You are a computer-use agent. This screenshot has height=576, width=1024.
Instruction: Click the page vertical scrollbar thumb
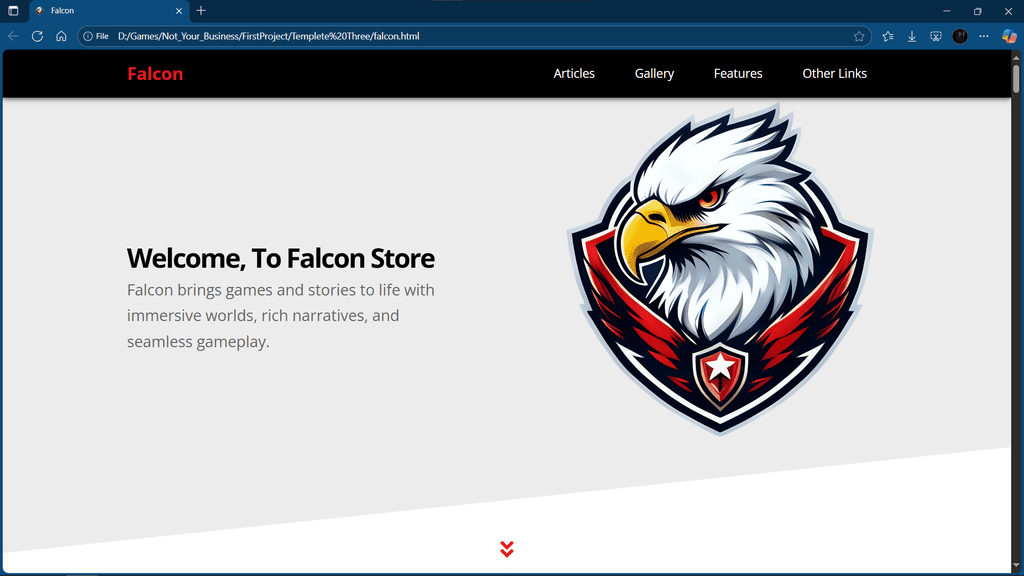tap(1016, 78)
